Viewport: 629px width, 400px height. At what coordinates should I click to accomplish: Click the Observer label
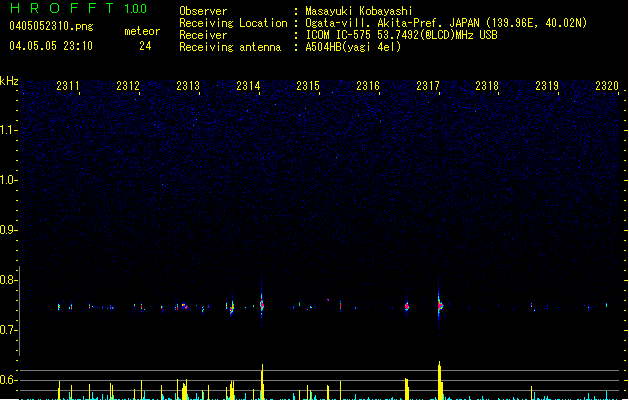(203, 11)
